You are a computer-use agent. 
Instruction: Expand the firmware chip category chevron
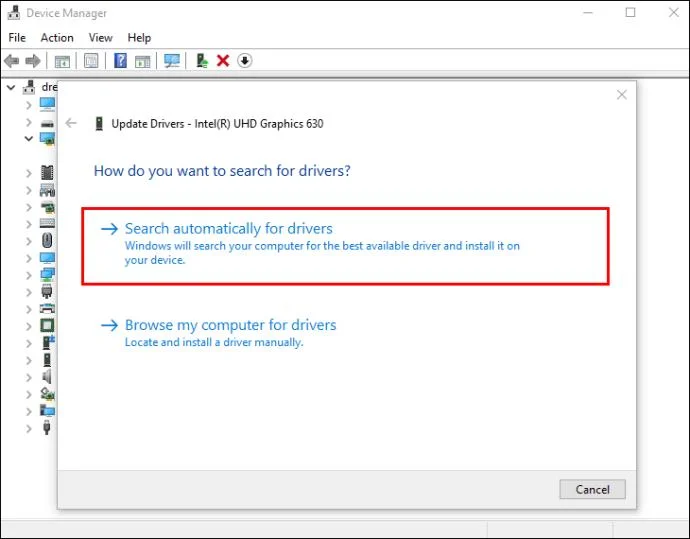coord(29,173)
